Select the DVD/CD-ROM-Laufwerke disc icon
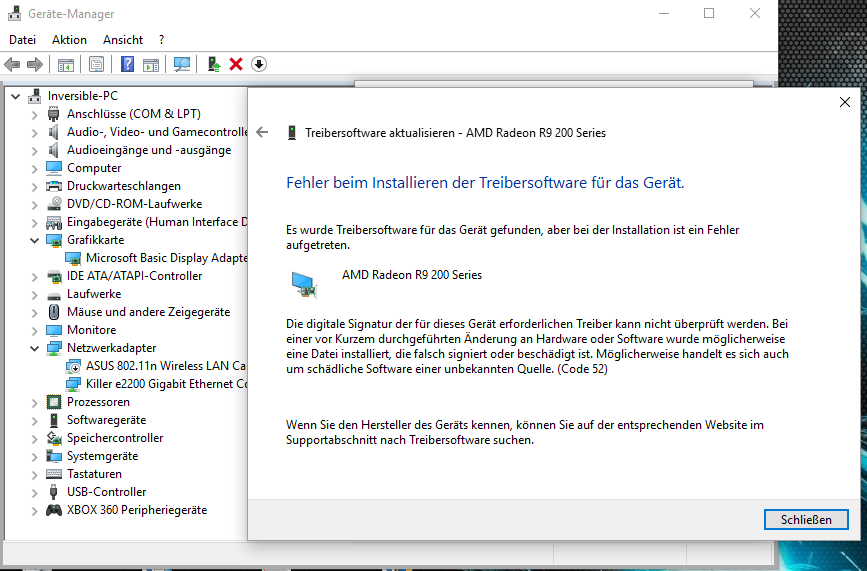867x571 pixels. (x=54, y=204)
